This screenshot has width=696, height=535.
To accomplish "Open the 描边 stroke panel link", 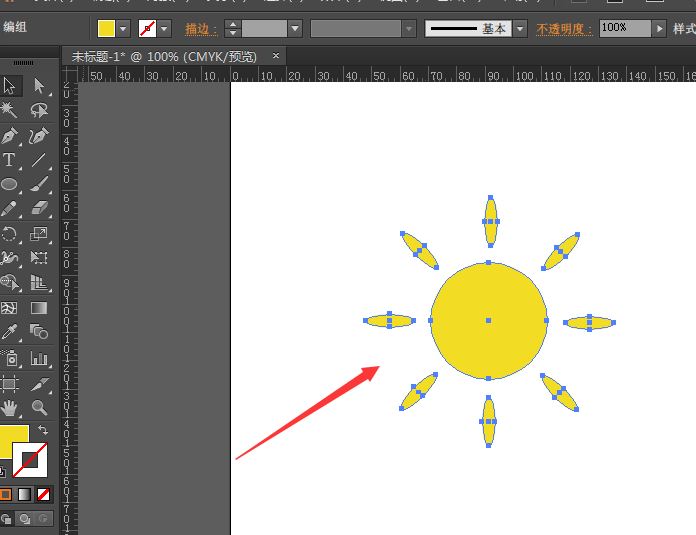I will click(x=201, y=29).
